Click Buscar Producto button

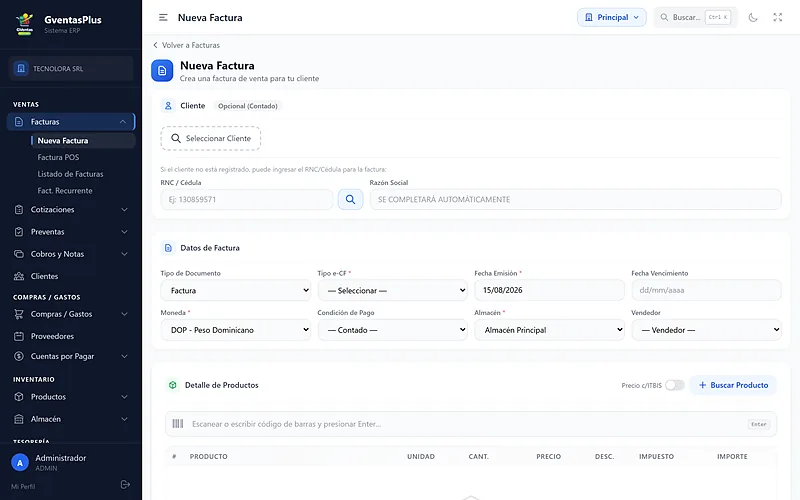point(733,385)
